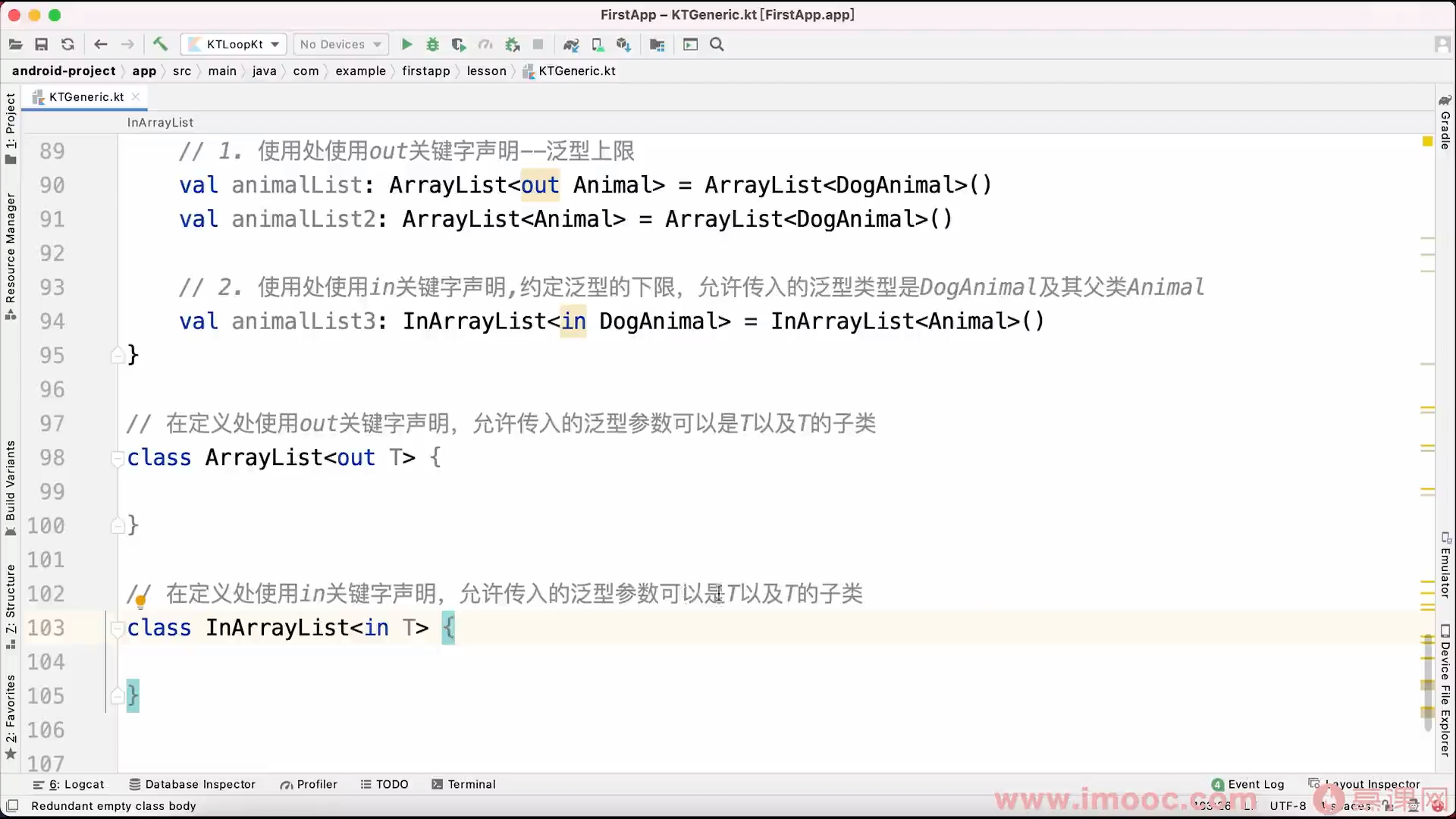Open the profile app gauge icon
The height and width of the screenshot is (819, 1456).
point(485,45)
